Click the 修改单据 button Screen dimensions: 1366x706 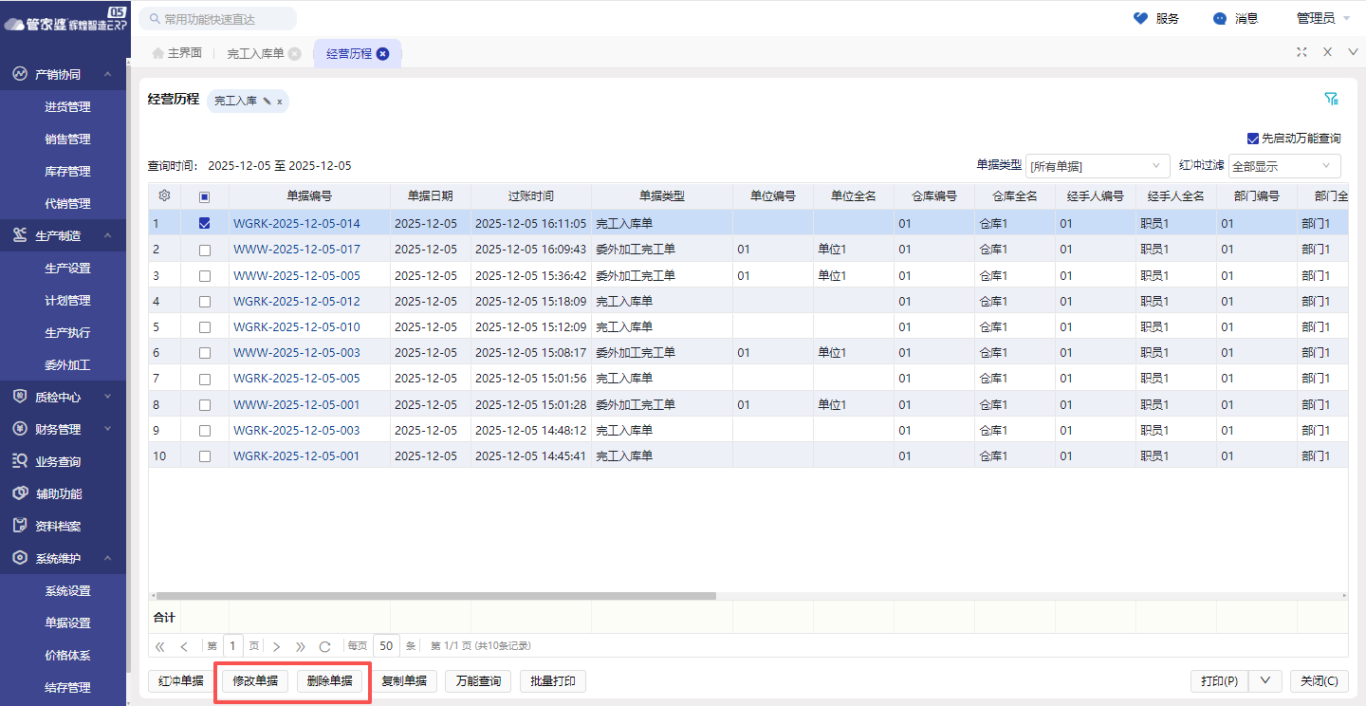[255, 681]
